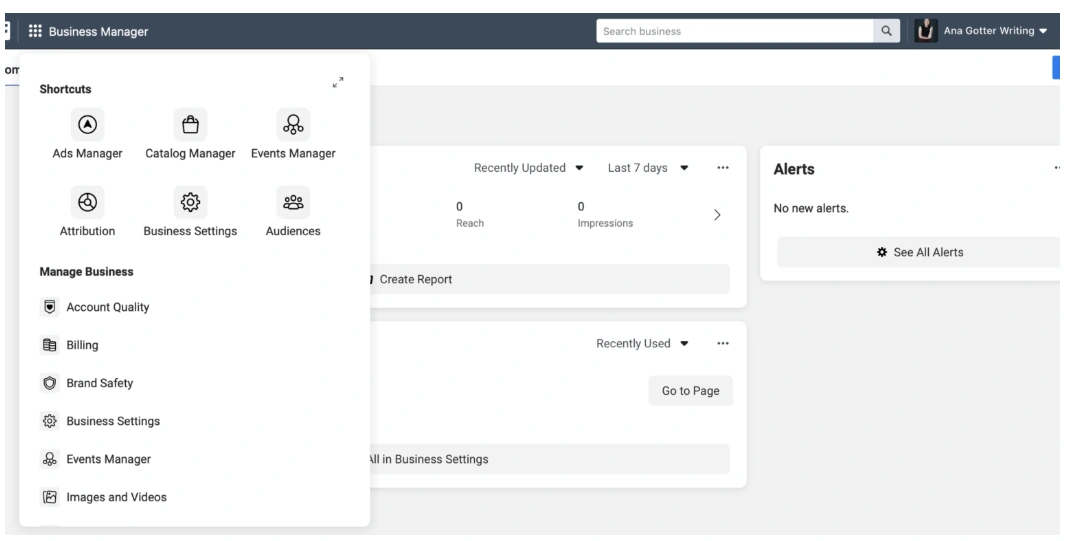1065x541 pixels.
Task: Click the Go to Page button
Action: tap(690, 391)
